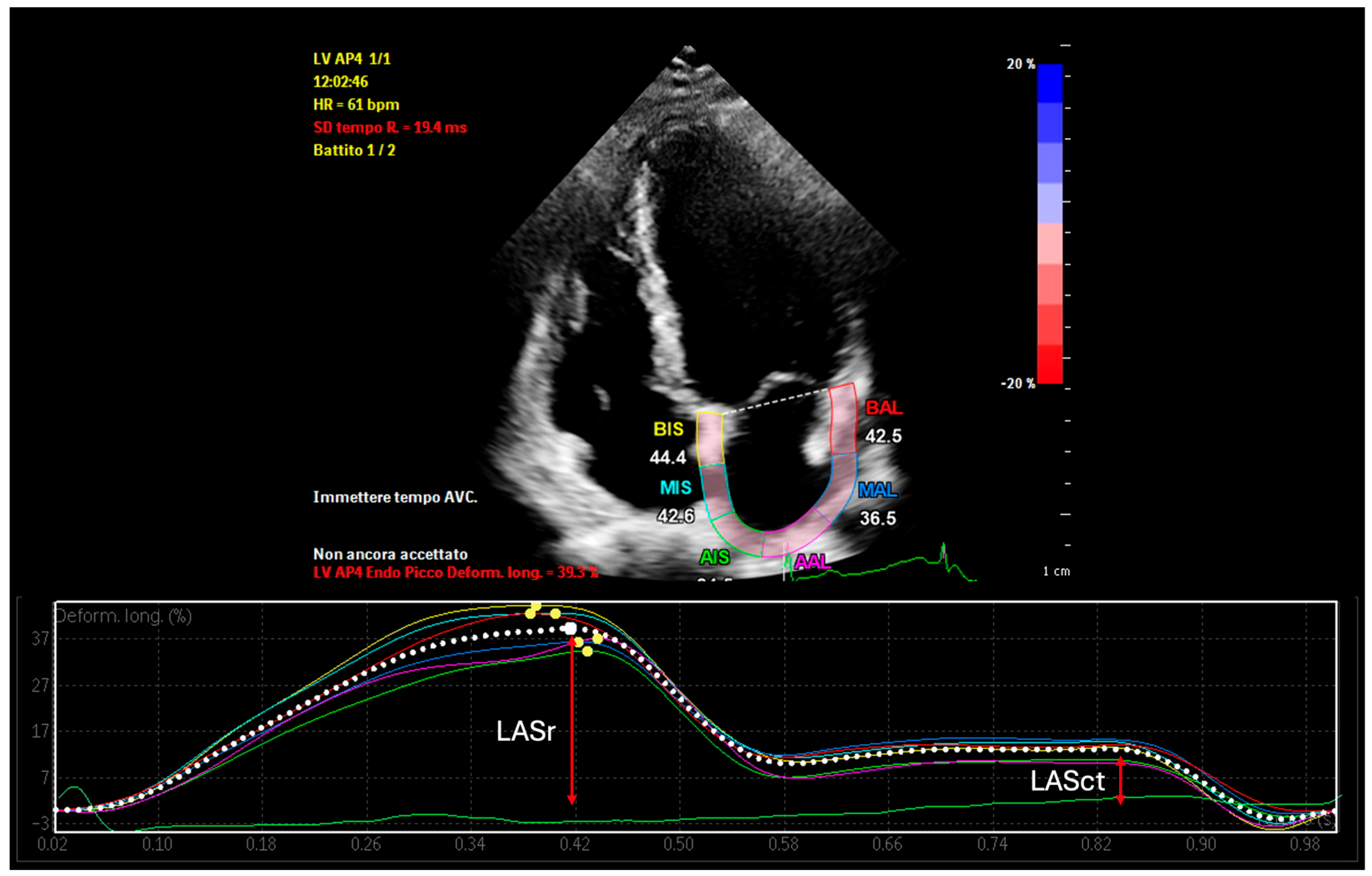
Task: Click the 0.42 time axis tick label
Action: coord(574,844)
